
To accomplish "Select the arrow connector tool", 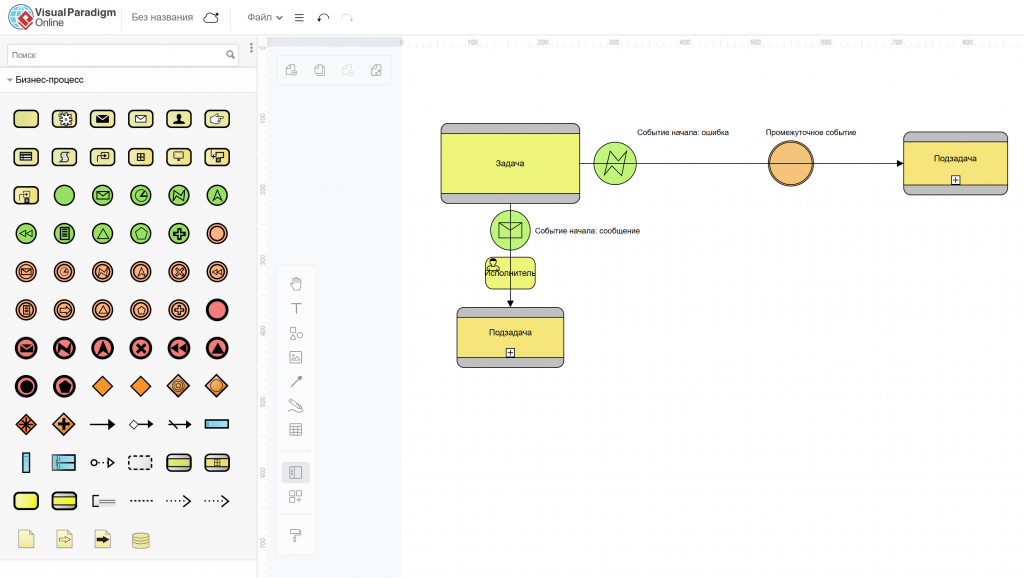I will coord(296,381).
